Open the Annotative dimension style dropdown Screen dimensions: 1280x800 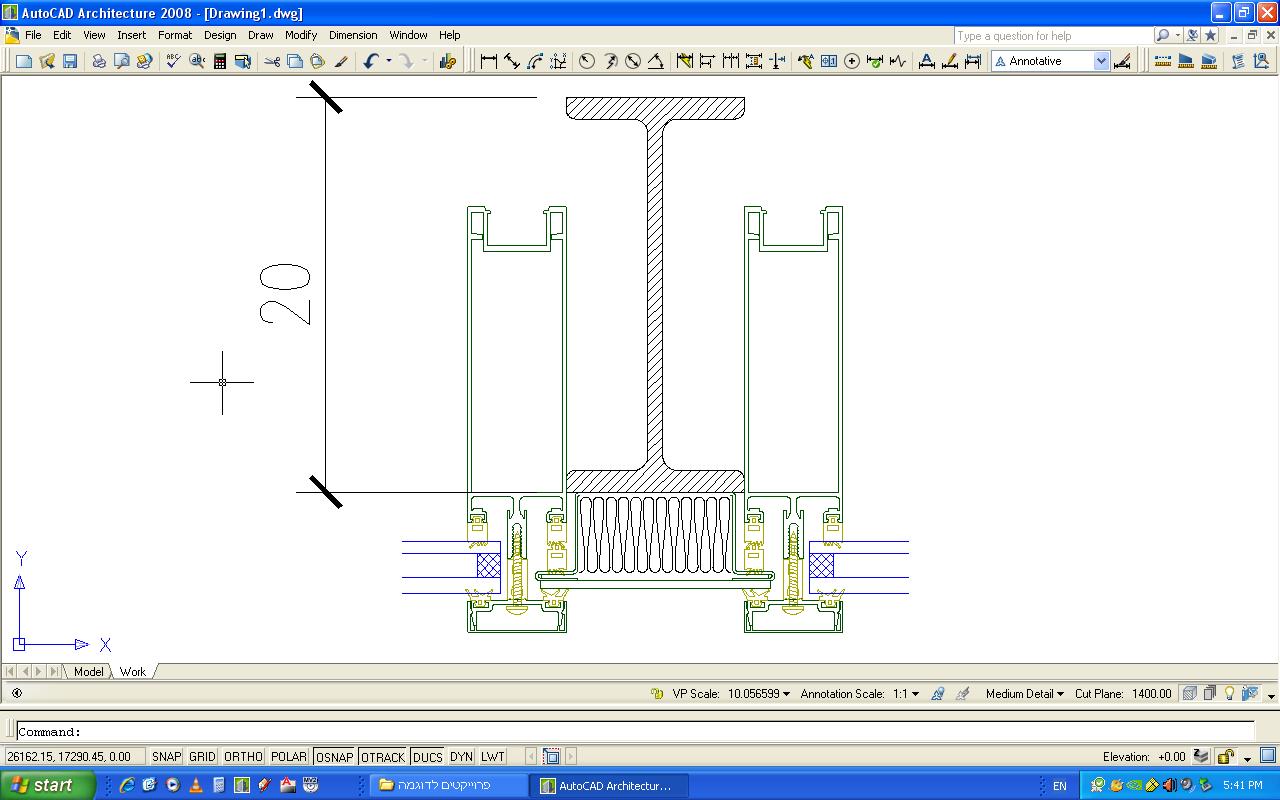pos(1101,61)
